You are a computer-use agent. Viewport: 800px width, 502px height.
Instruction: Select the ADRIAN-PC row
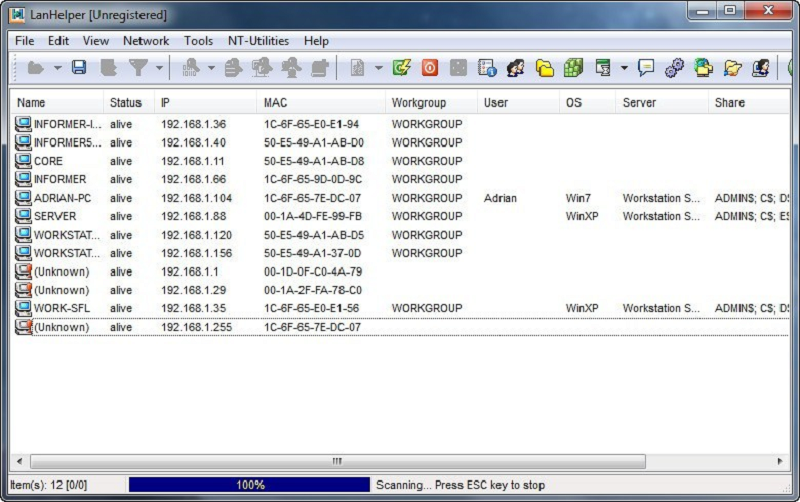click(x=62, y=198)
